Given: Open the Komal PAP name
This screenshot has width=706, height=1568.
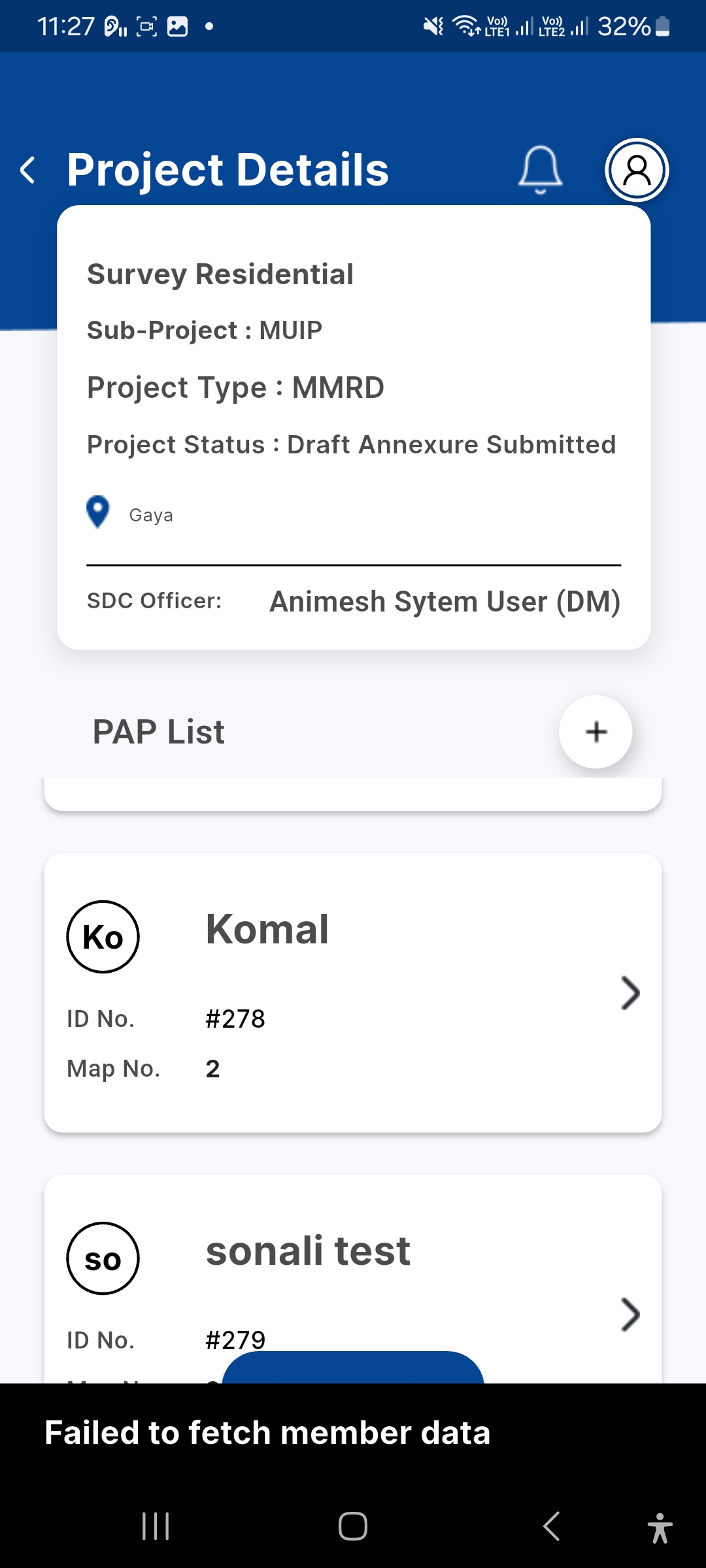Looking at the screenshot, I should tap(267, 929).
